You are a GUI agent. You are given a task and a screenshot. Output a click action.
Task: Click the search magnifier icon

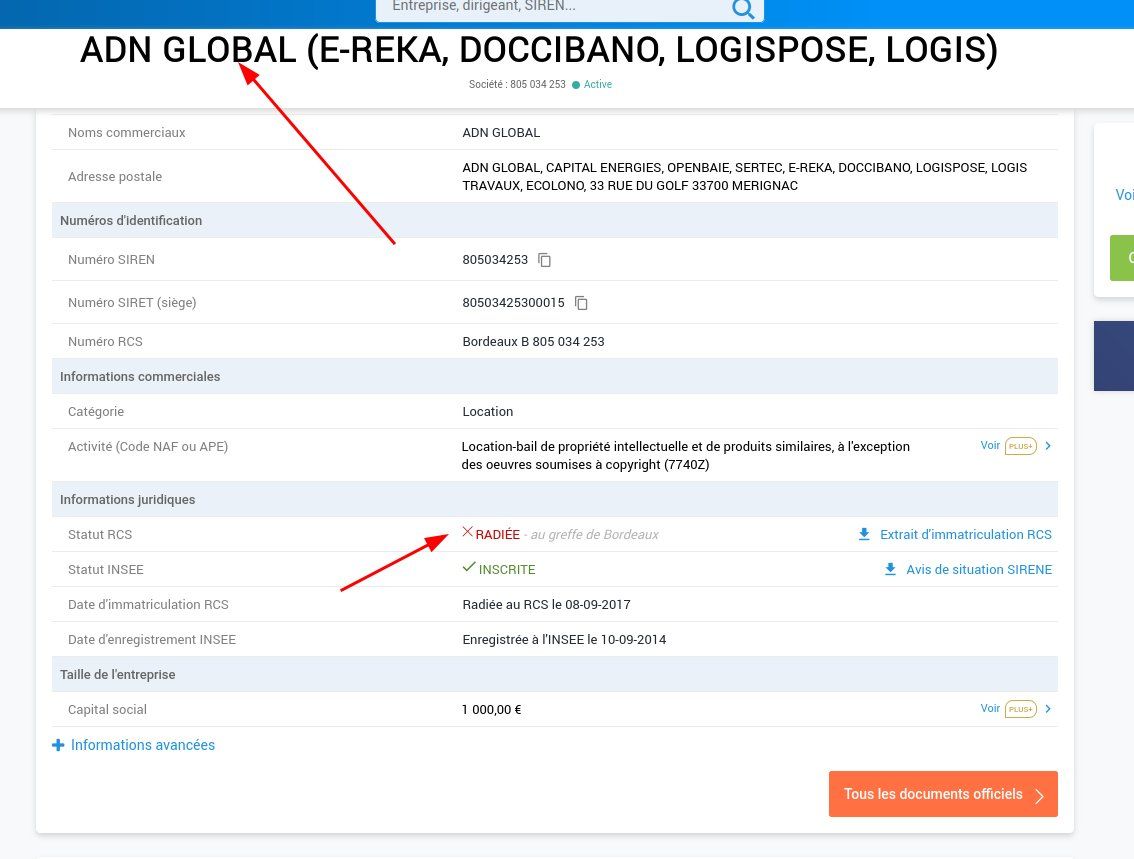(743, 8)
